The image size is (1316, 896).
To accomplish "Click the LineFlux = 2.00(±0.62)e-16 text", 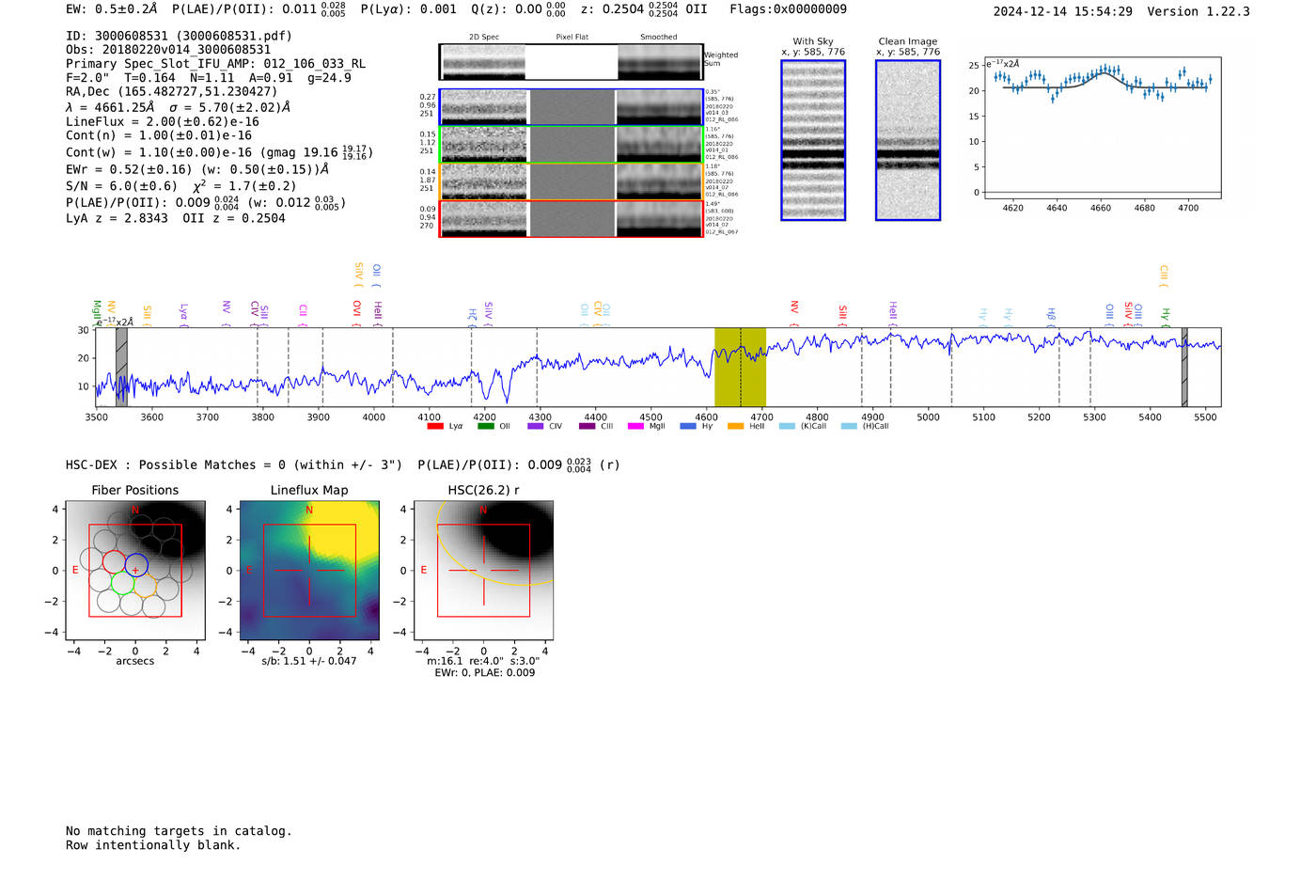I will pos(163,121).
